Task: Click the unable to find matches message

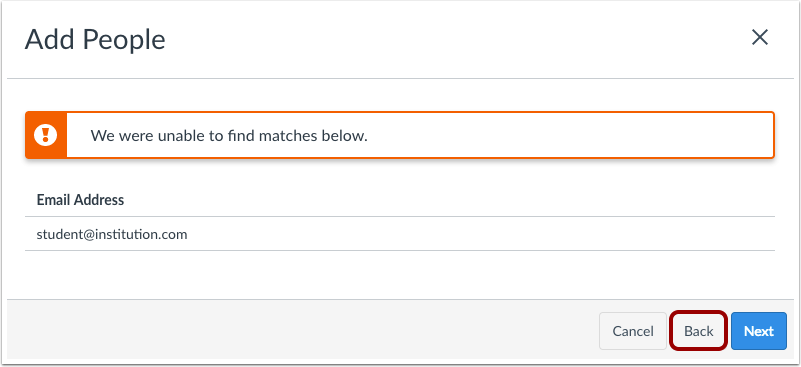Action: (229, 136)
